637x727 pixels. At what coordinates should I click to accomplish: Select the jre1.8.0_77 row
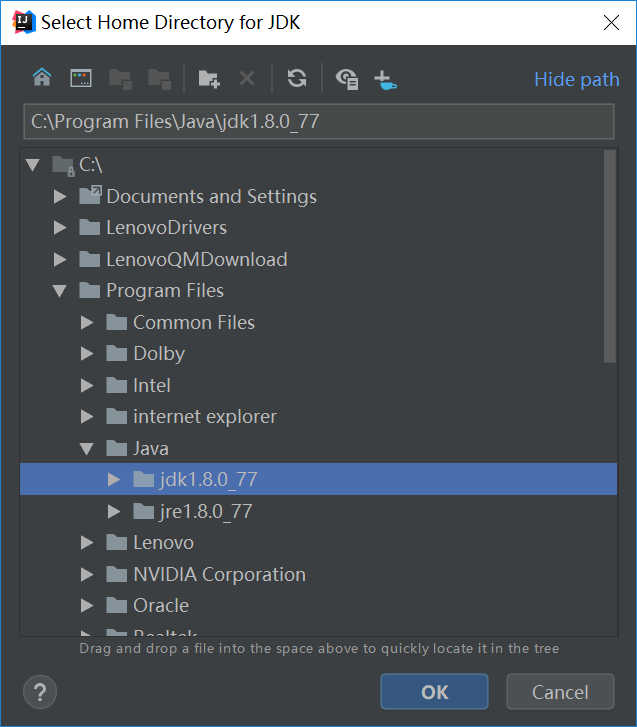click(318, 511)
